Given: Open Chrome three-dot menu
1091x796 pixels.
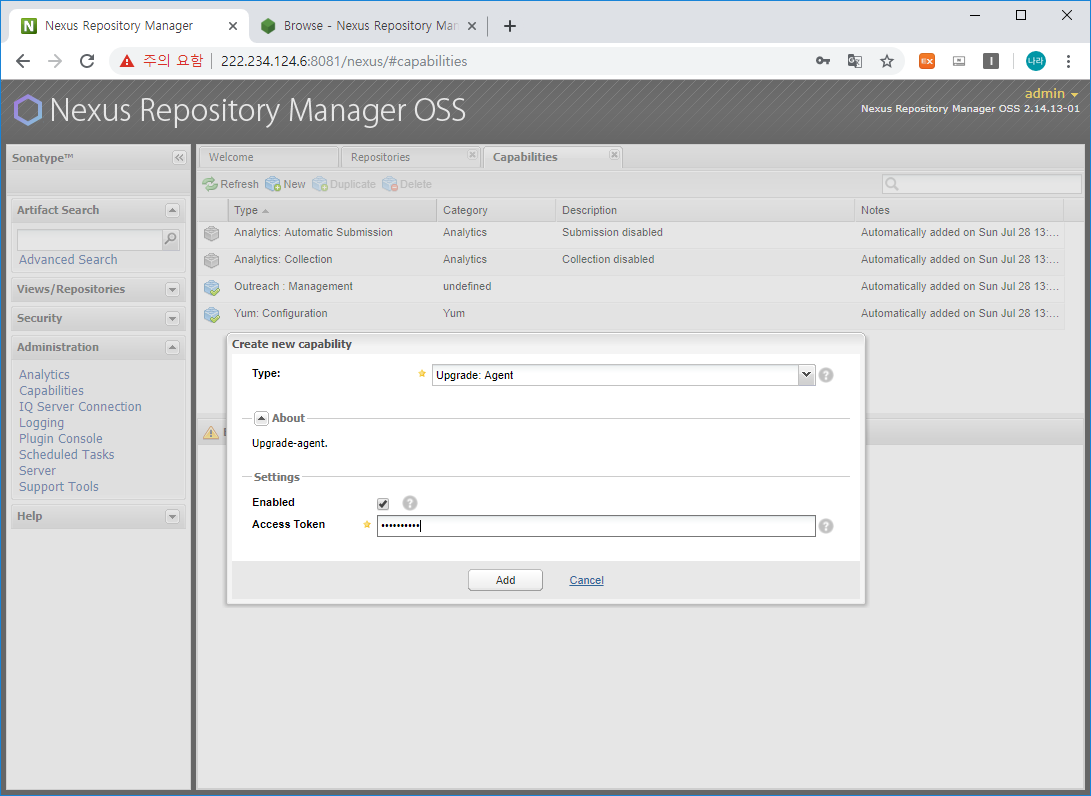Looking at the screenshot, I should tap(1068, 61).
